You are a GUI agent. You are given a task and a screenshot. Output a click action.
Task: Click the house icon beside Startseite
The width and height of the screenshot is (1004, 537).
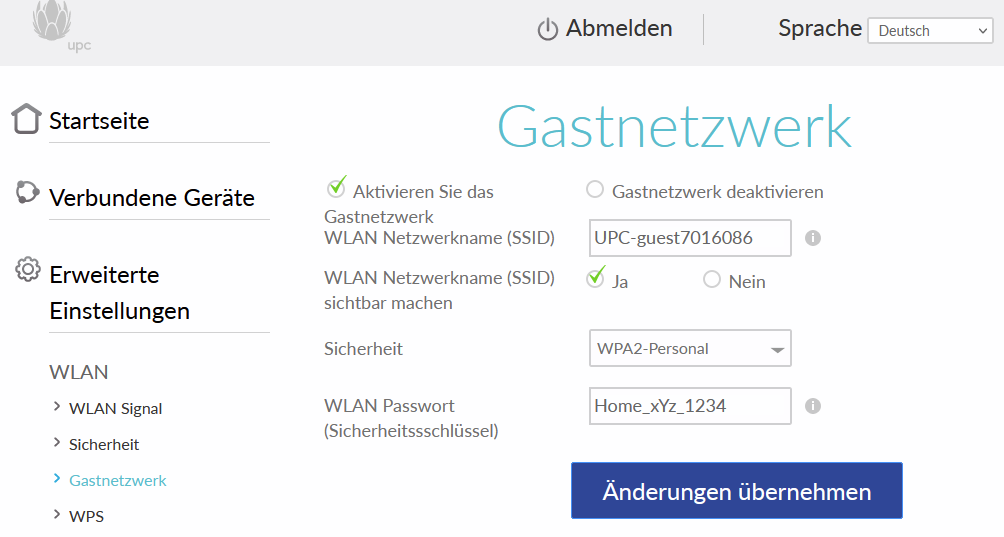pyautogui.click(x=26, y=119)
